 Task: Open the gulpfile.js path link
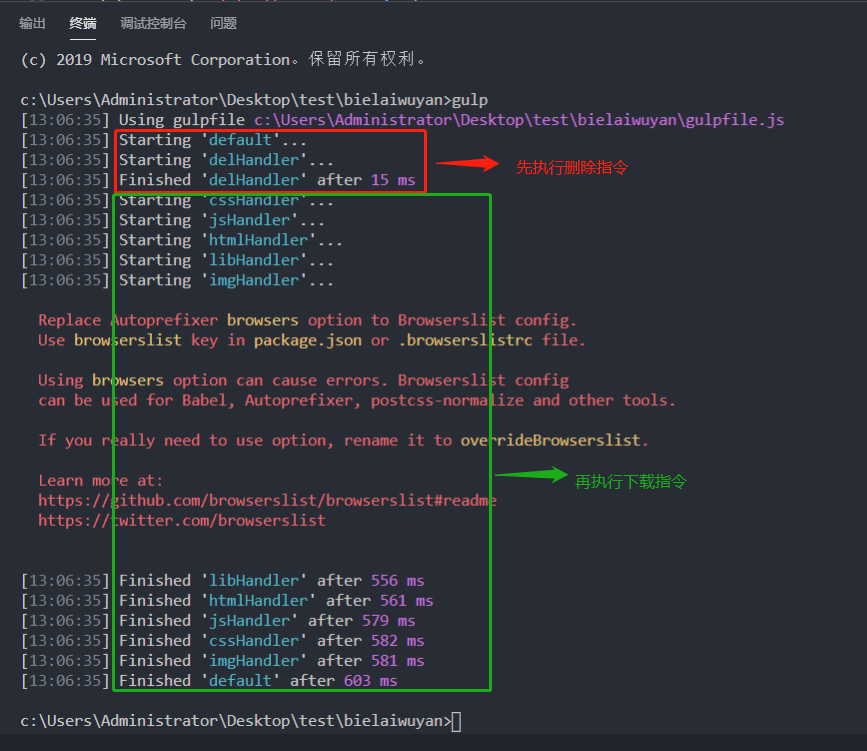coord(519,120)
